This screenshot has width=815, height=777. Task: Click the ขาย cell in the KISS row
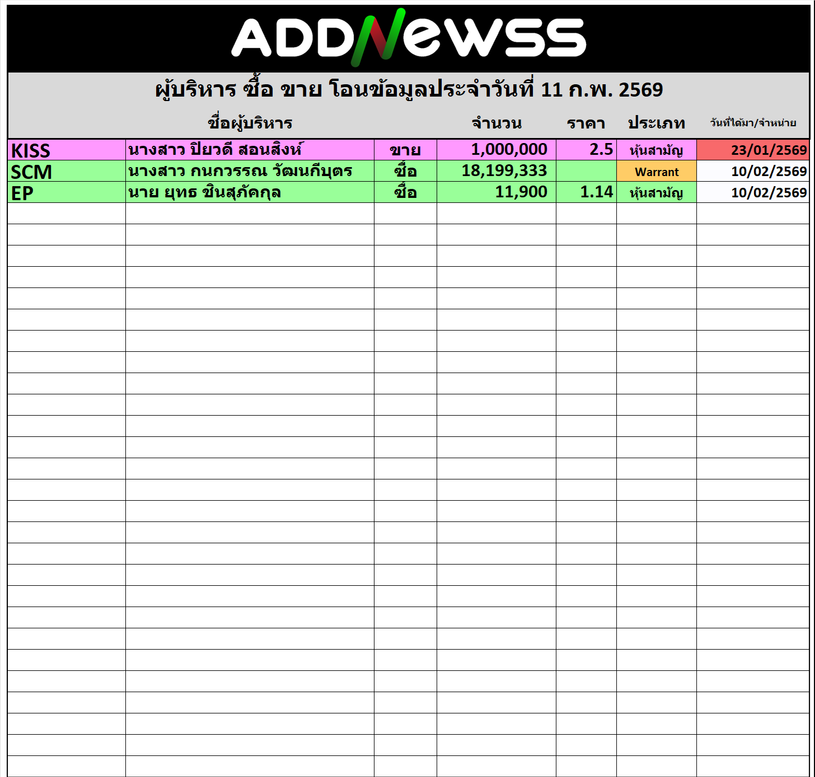coord(405,150)
